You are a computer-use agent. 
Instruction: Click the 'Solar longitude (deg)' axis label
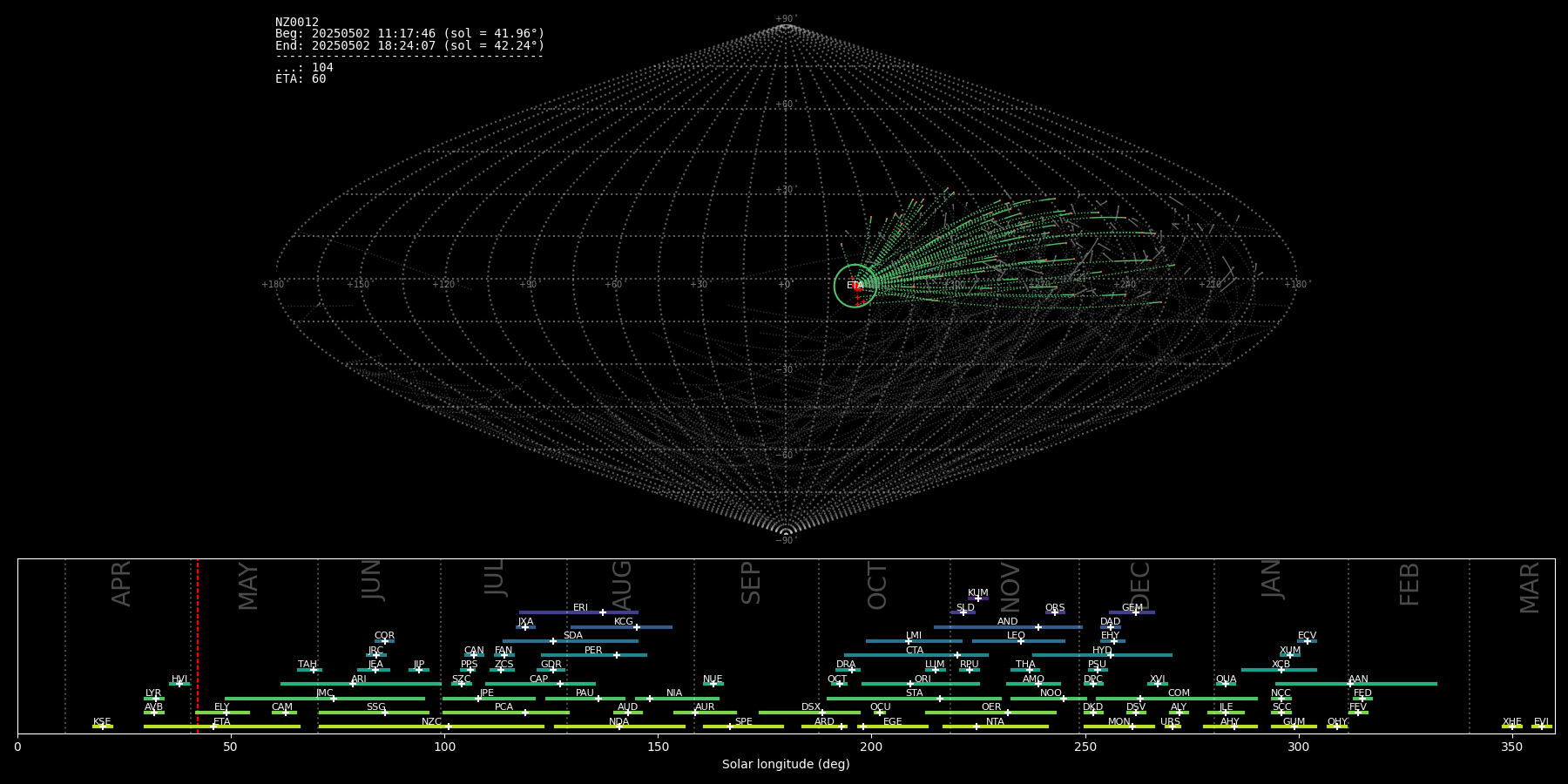(x=786, y=765)
